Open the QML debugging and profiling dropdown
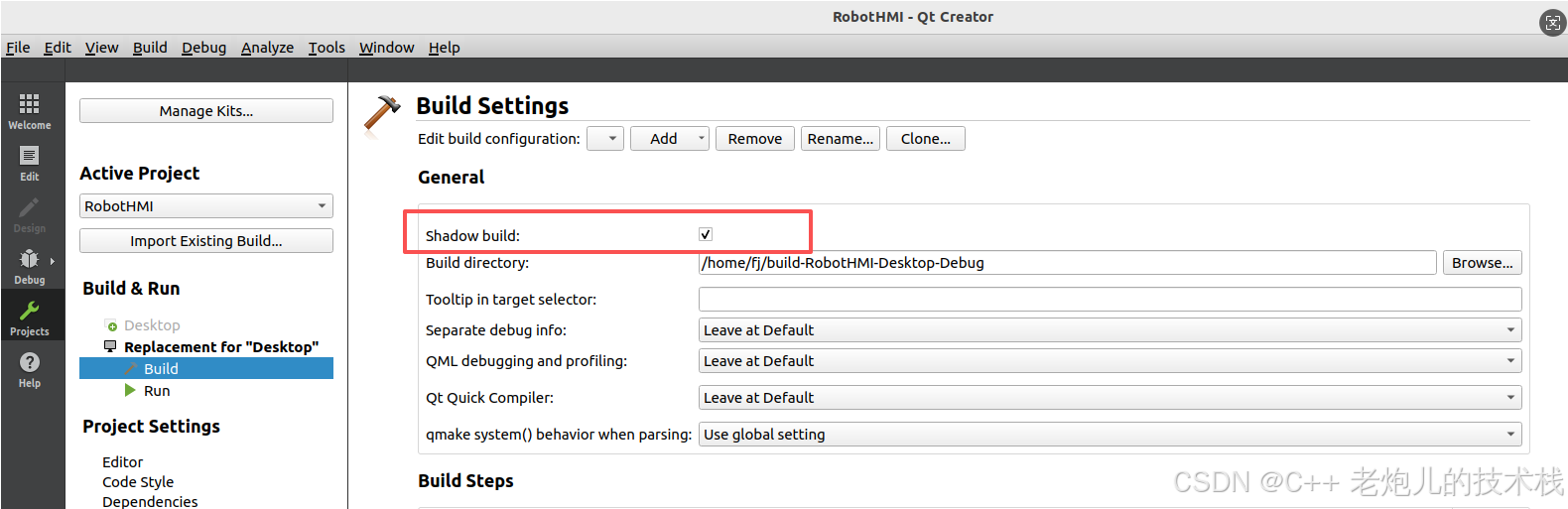The width and height of the screenshot is (1568, 509). pyautogui.click(x=1110, y=361)
